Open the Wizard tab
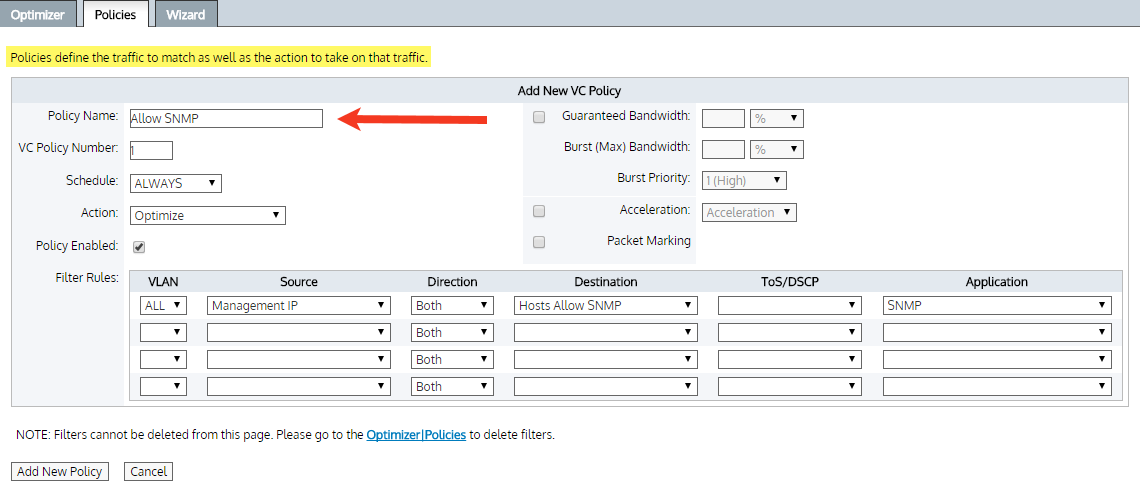The image size is (1140, 491). (186, 15)
